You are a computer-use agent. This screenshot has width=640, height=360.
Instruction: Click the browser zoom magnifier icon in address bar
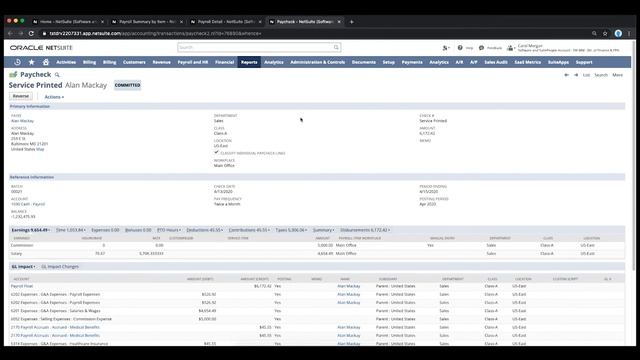click(x=594, y=33)
